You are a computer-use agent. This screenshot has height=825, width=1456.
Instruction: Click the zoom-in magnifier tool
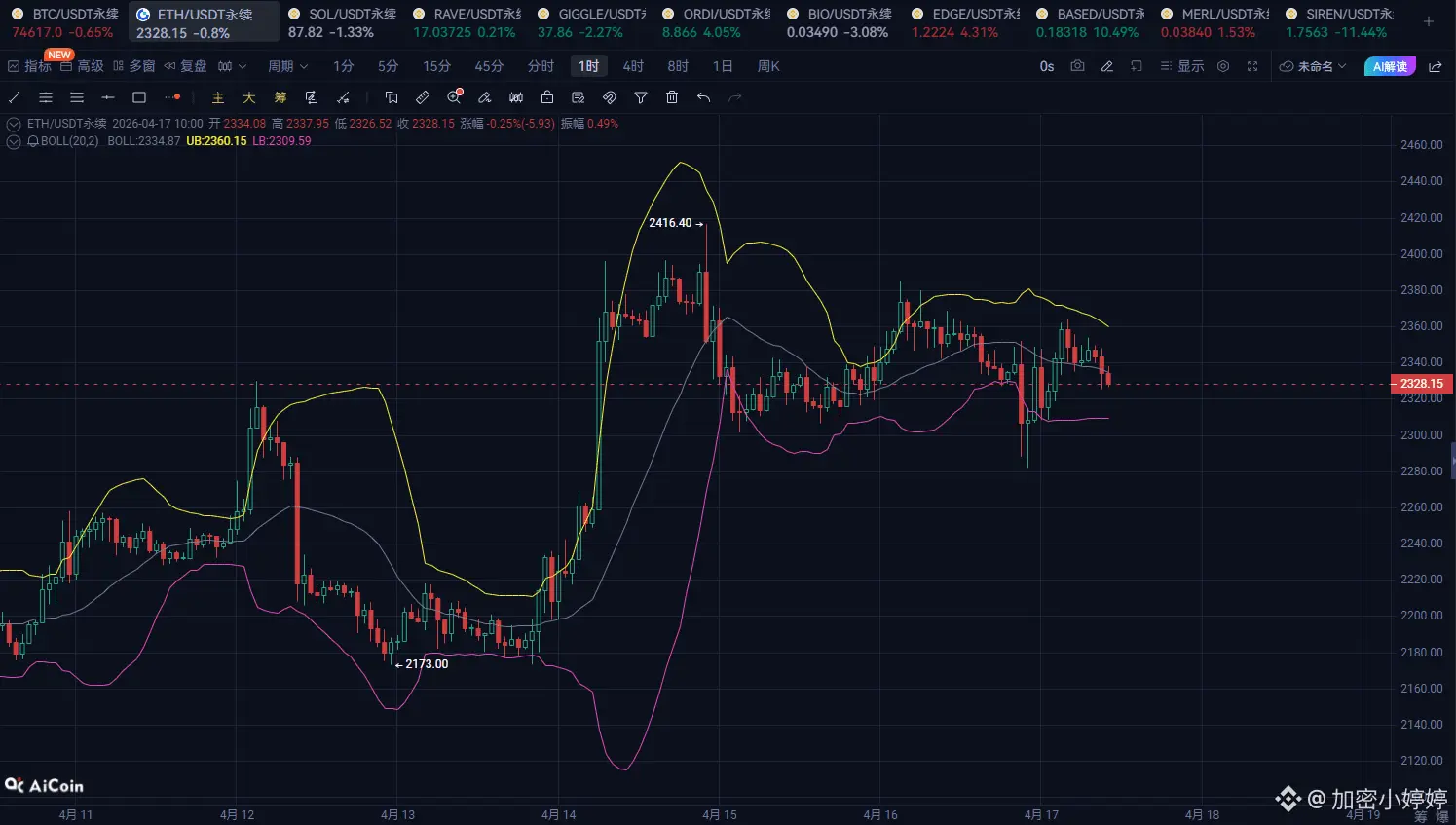pos(454,97)
